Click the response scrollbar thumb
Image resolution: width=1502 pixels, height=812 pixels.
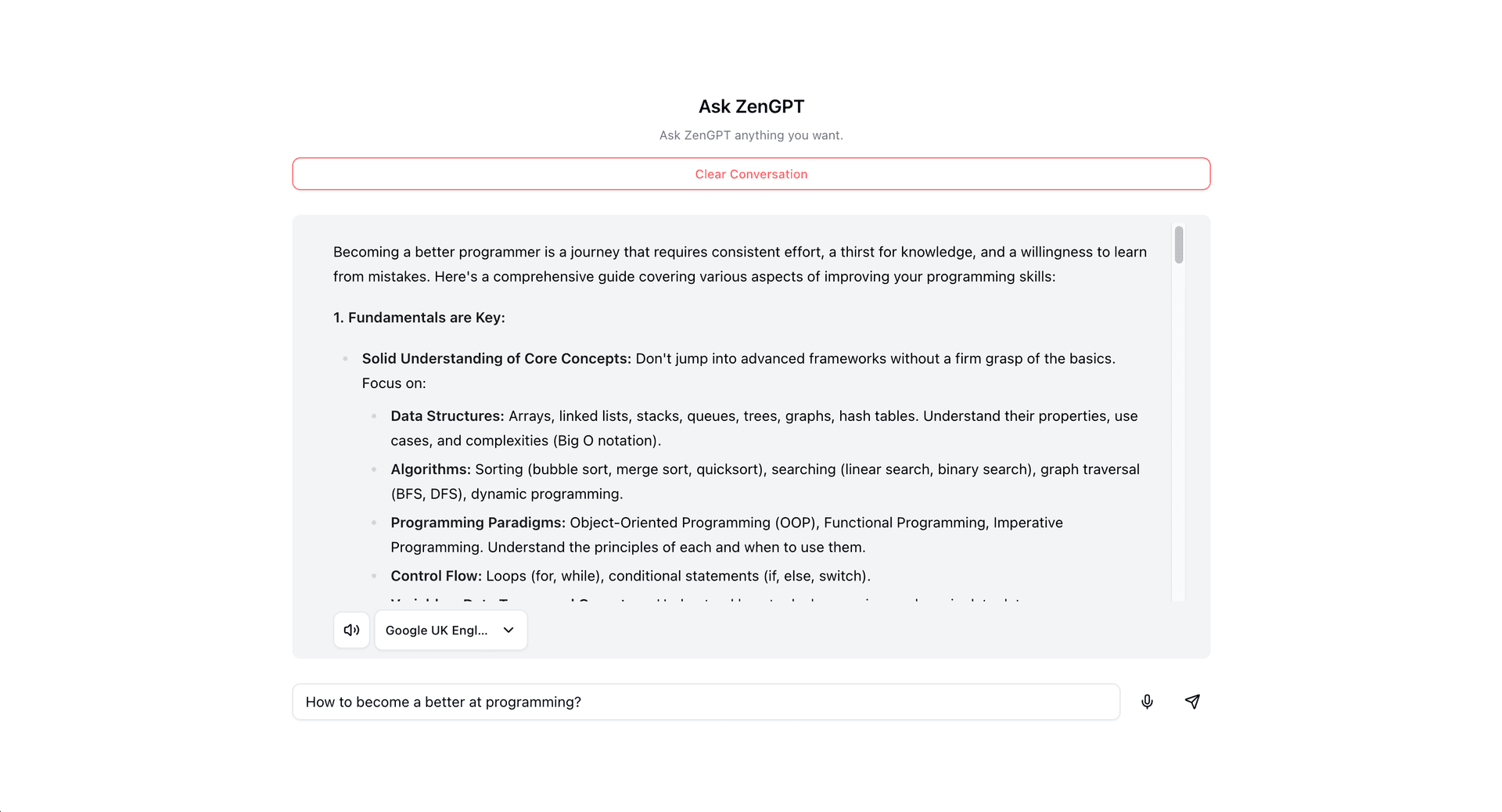pyautogui.click(x=1178, y=245)
